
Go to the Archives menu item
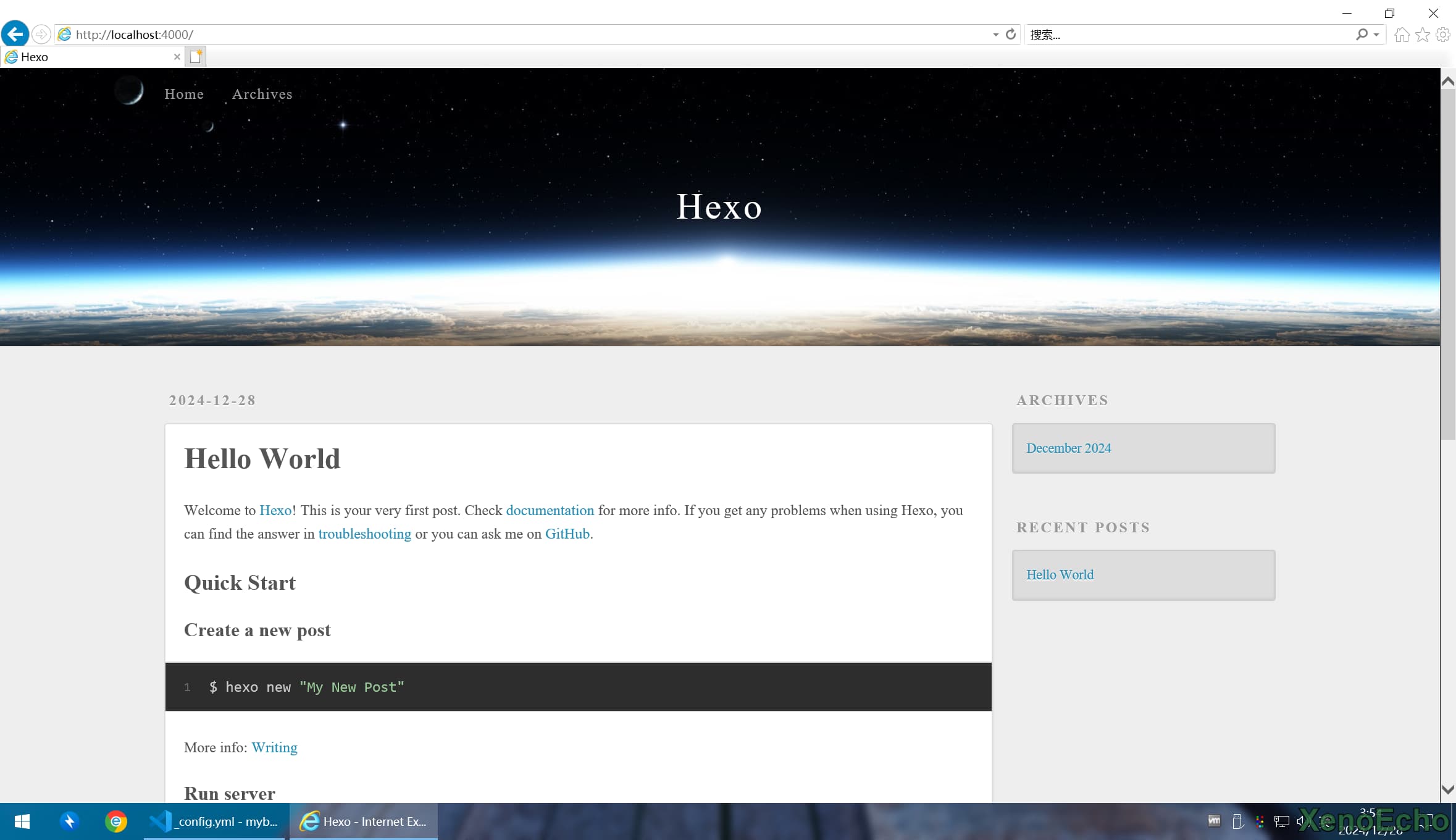coord(262,94)
